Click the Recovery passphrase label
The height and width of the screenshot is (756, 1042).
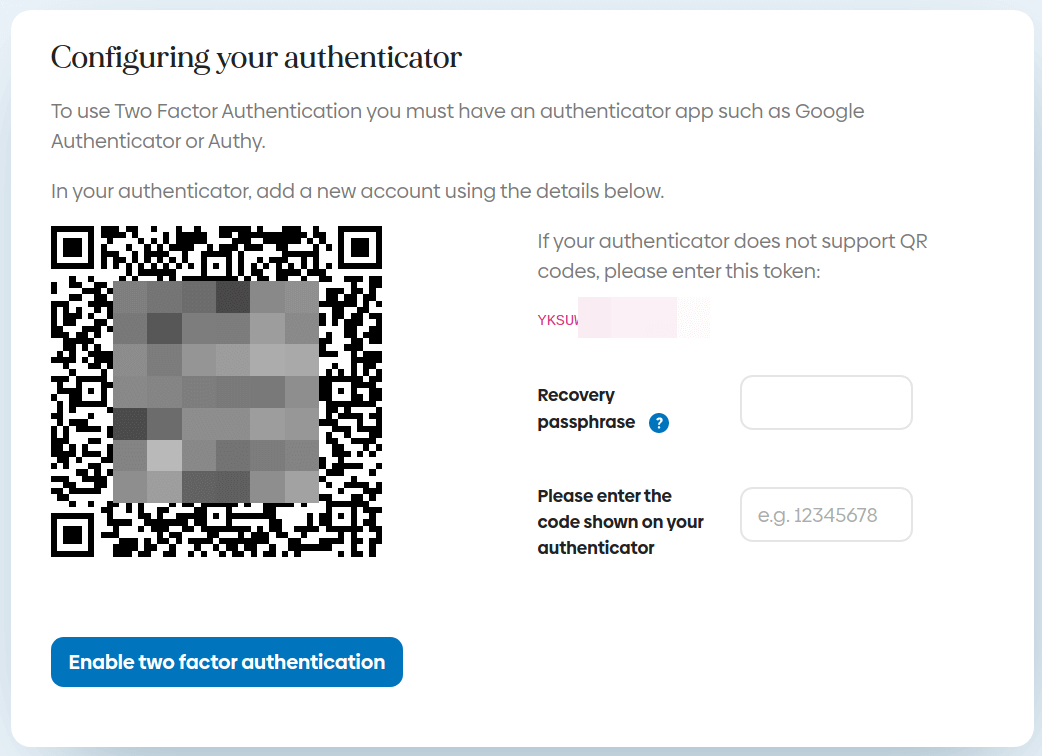click(586, 408)
